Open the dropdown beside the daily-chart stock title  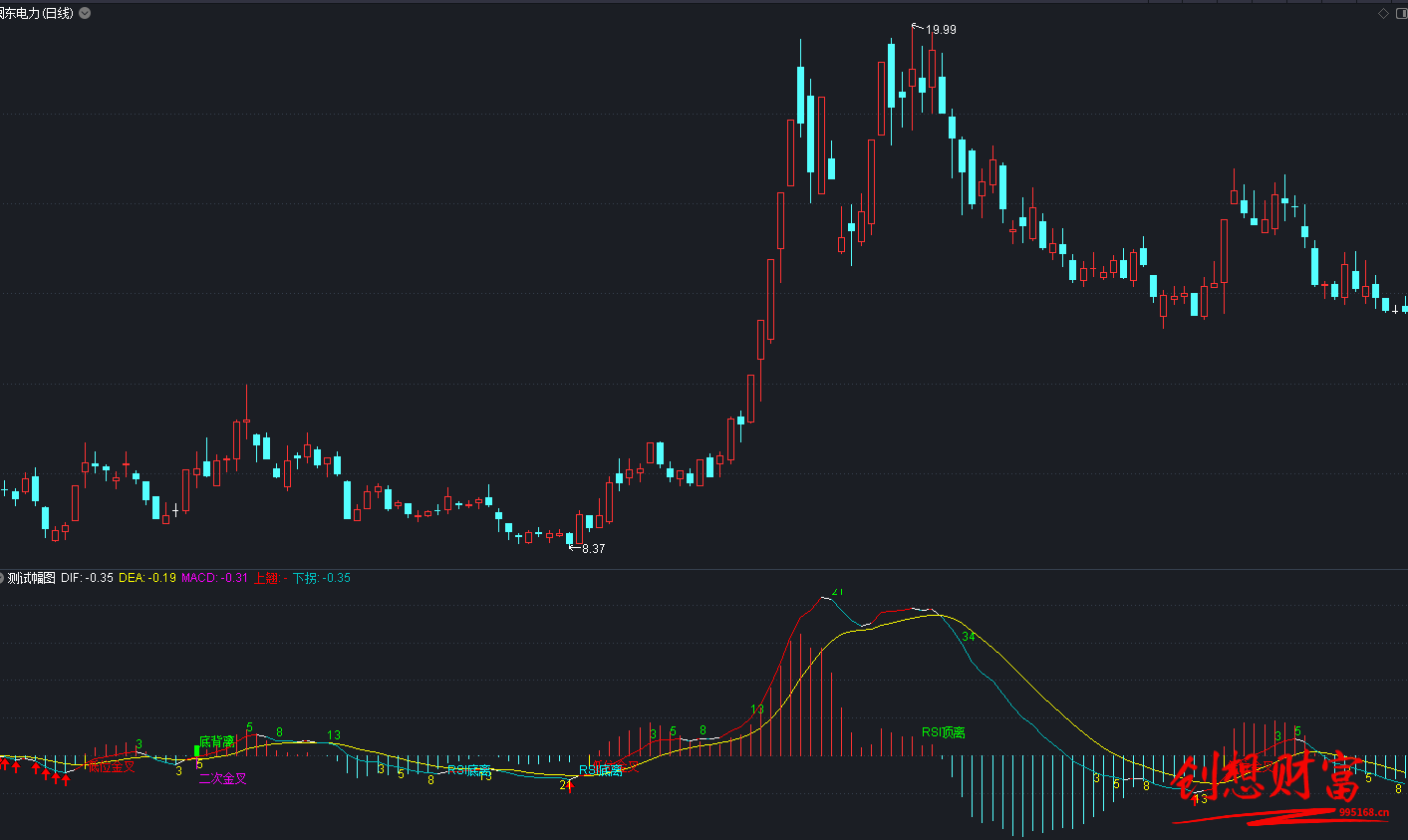pos(85,13)
